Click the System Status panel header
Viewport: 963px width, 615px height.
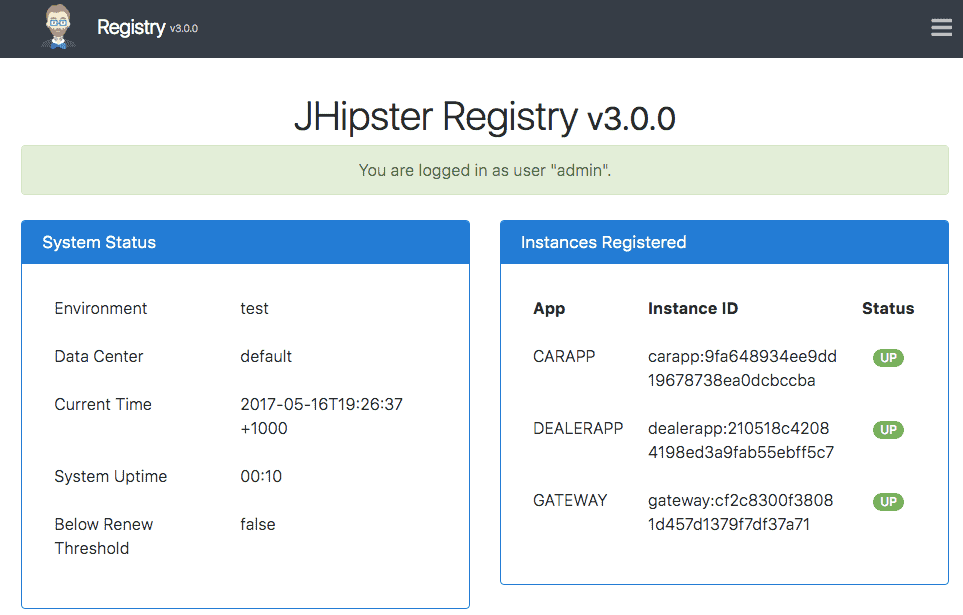(246, 242)
